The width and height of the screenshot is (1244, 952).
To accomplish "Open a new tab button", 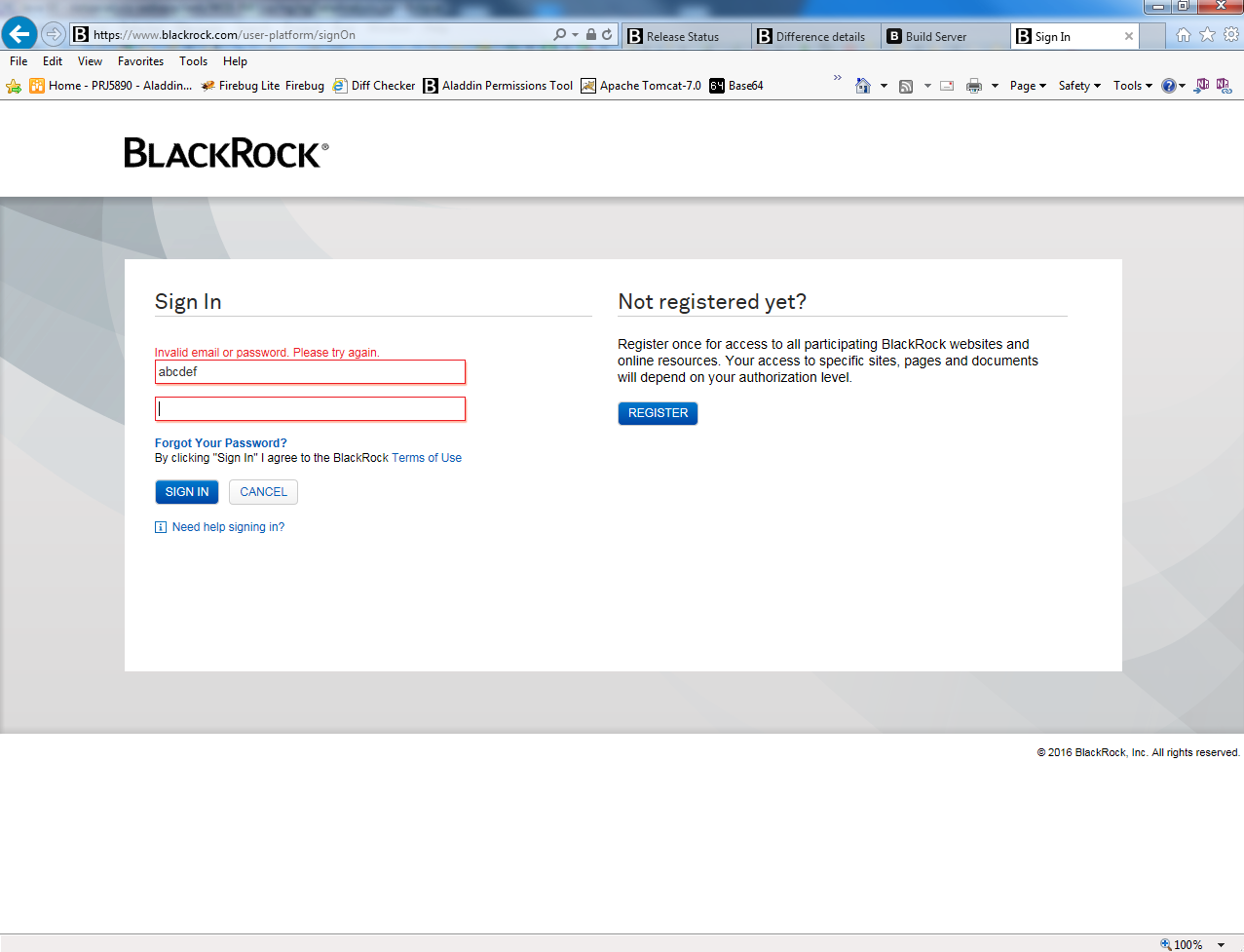I will 1151,36.
